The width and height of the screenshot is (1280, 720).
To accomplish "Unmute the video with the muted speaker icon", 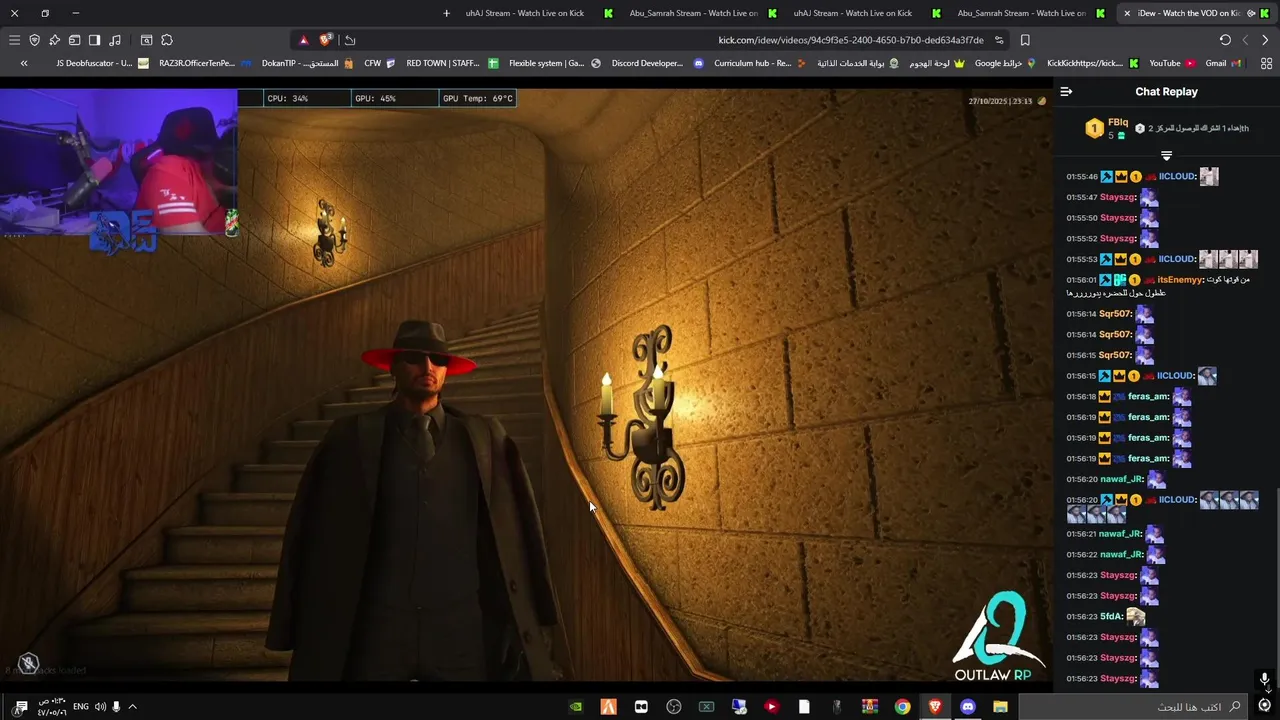I will coord(28,662).
